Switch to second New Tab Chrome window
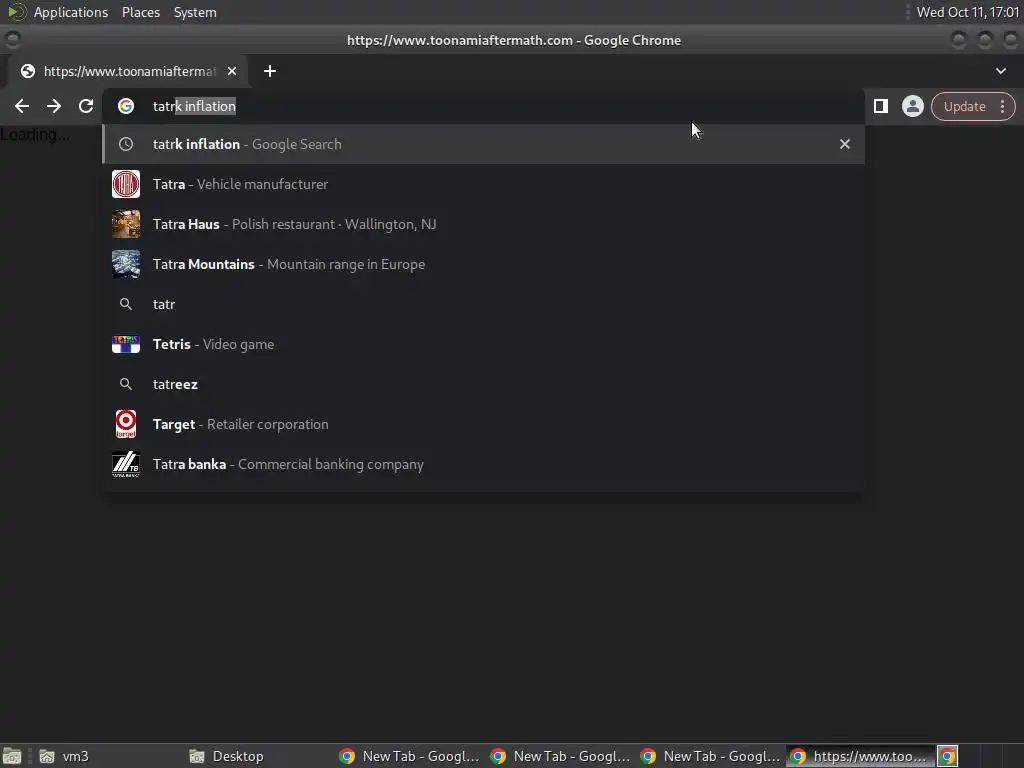 point(560,756)
